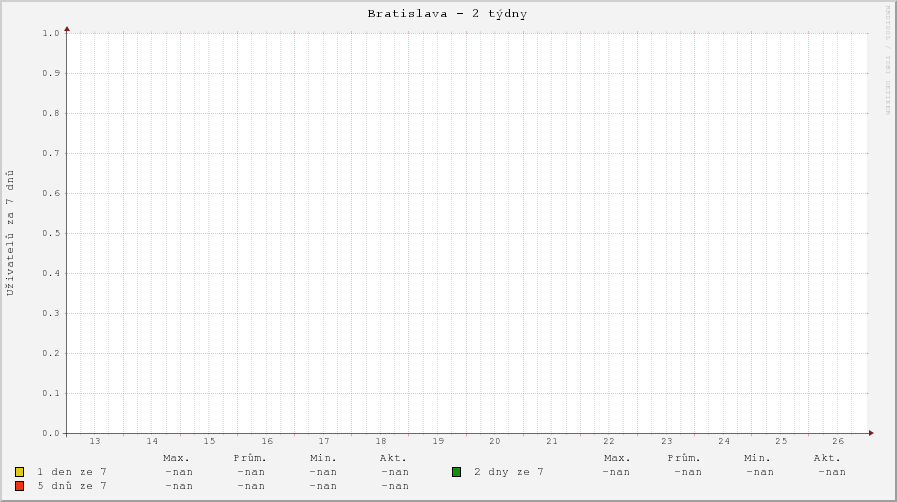Select the legend text 2 dny ze 7
897x502 pixels.
[x=509, y=472]
